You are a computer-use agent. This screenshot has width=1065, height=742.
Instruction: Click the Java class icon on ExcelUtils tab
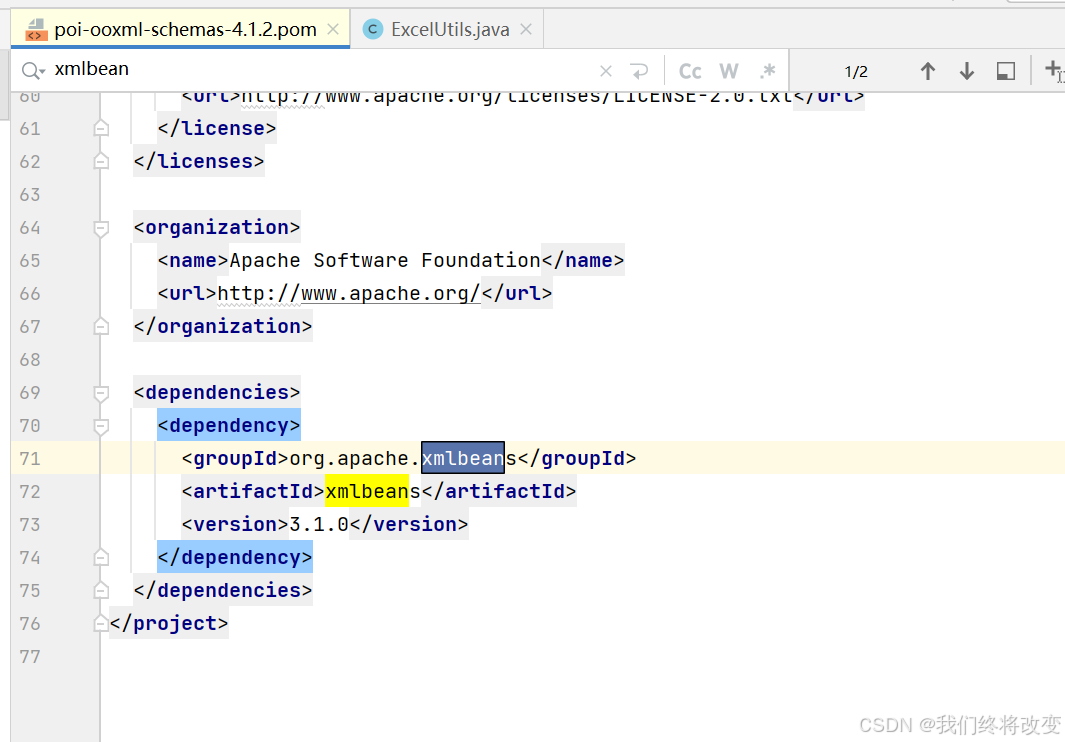pyautogui.click(x=371, y=29)
